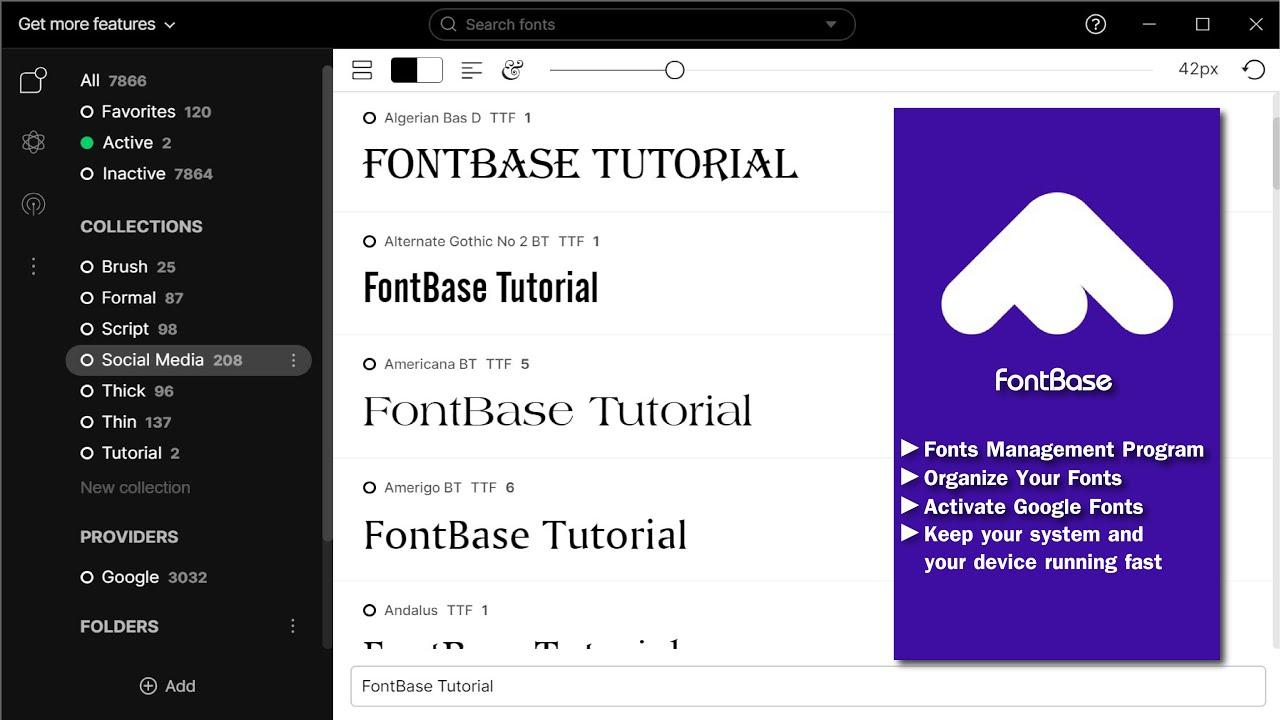
Task: Toggle activation circle for Brush collection
Action: click(x=87, y=267)
